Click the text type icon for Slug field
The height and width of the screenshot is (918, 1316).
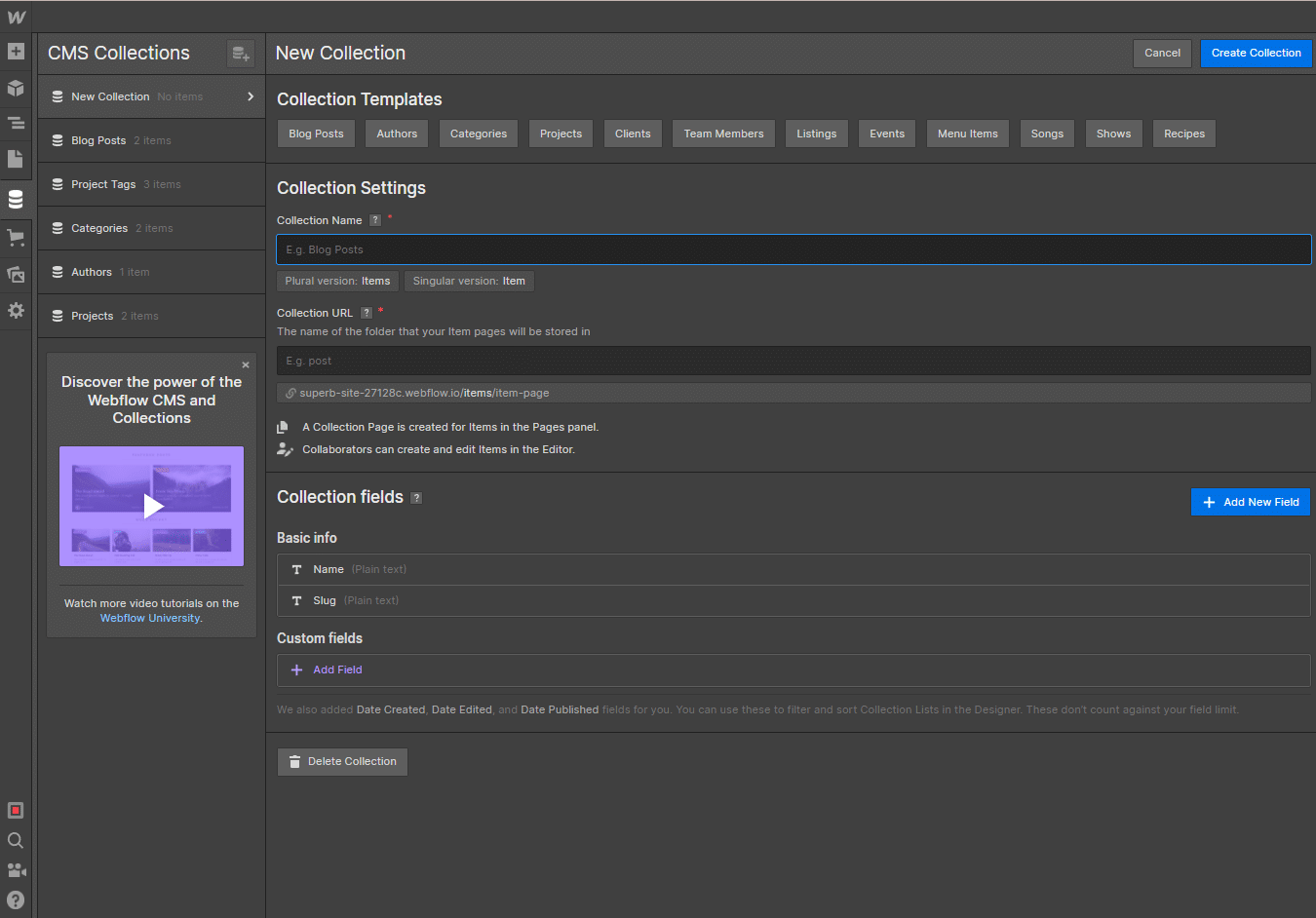coord(297,600)
